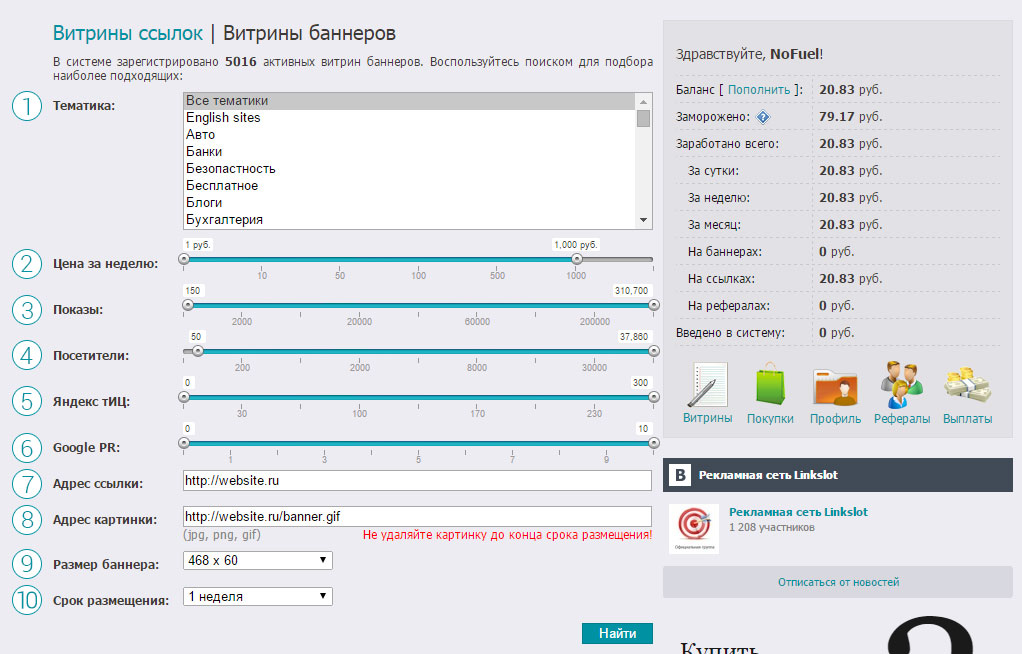The image size is (1022, 654).
Task: Expand the Срок размещения dropdown
Action: click(x=257, y=597)
